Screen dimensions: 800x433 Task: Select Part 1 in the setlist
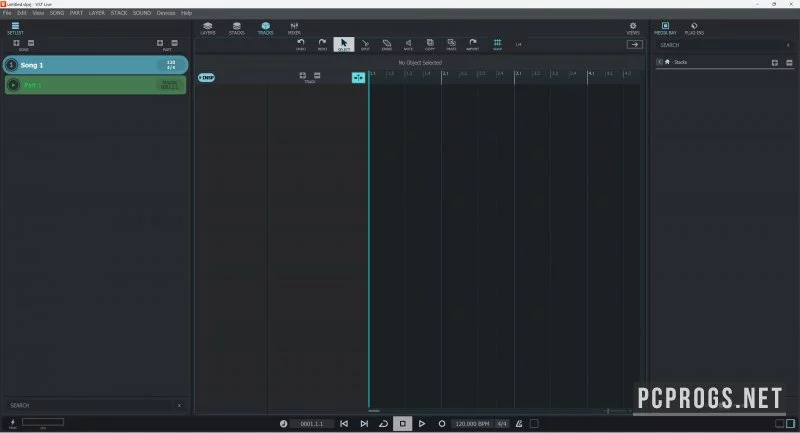coord(95,85)
